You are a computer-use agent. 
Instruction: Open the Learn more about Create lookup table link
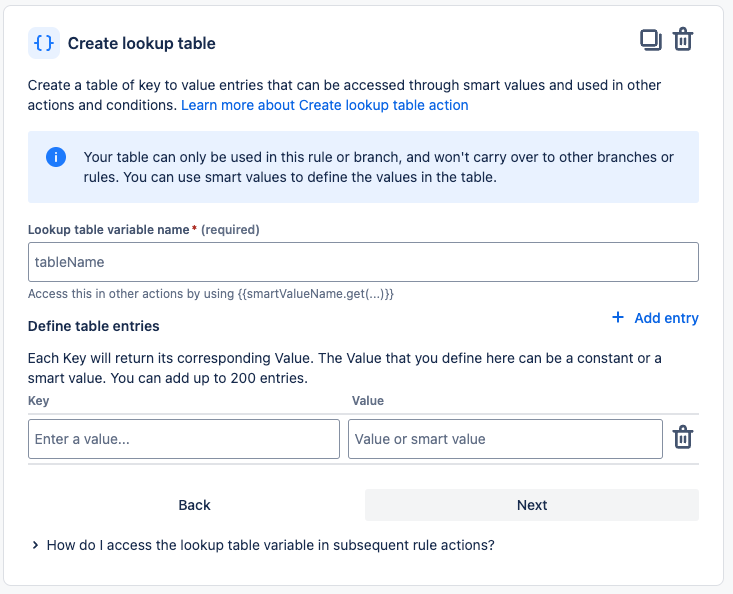point(324,105)
